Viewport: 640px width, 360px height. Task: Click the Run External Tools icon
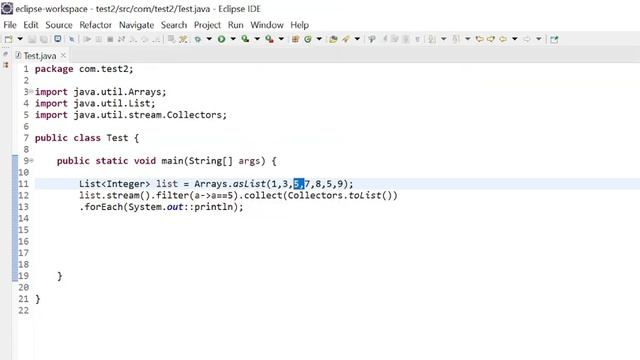(x=269, y=39)
